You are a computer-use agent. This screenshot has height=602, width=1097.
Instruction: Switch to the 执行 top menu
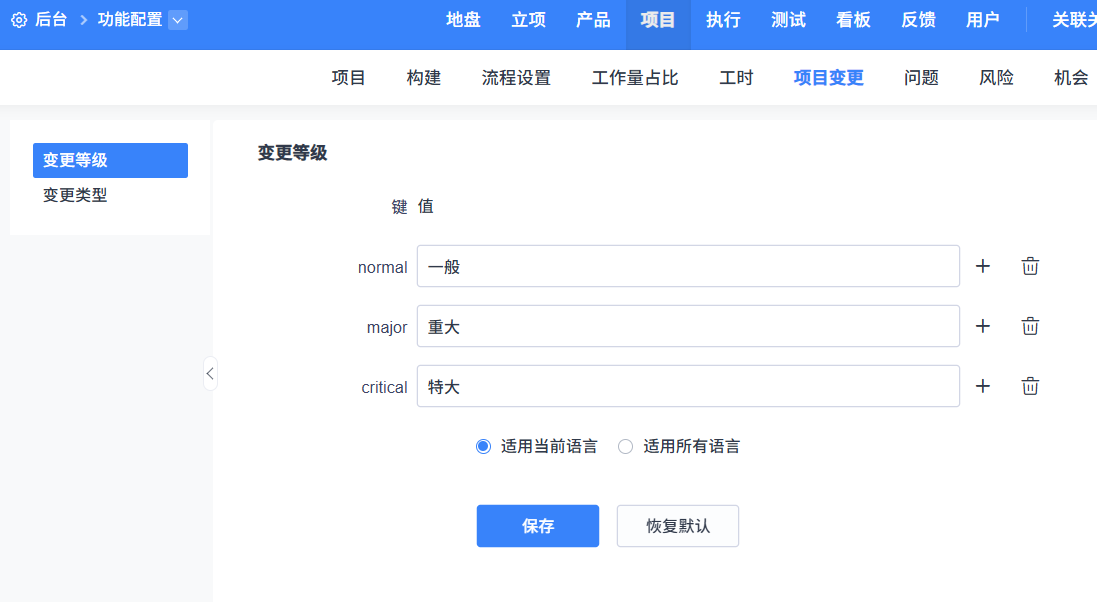[x=723, y=20]
